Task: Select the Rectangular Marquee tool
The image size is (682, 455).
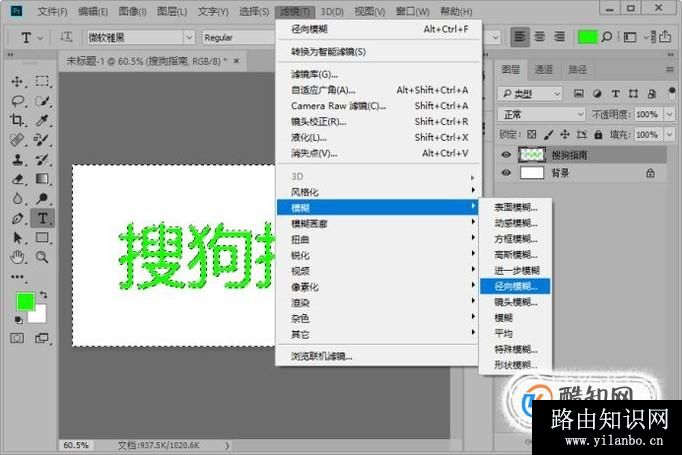Action: point(42,81)
